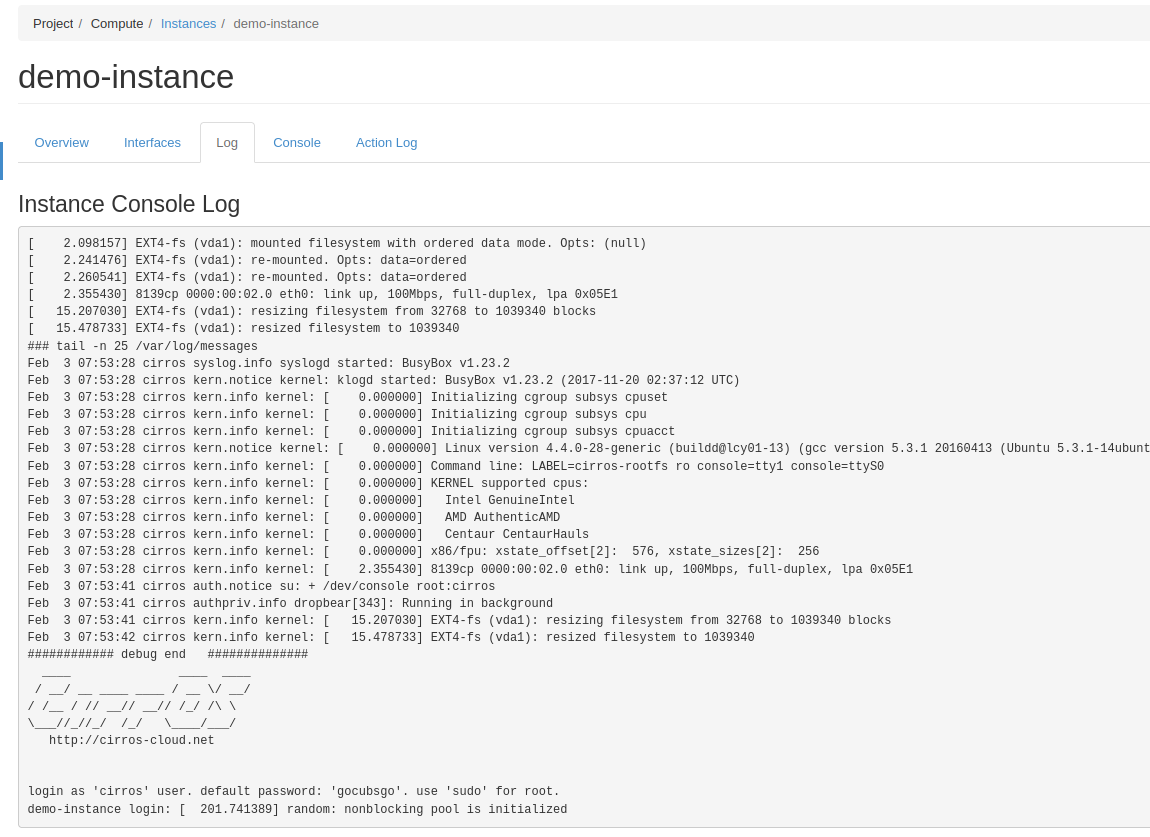The height and width of the screenshot is (837, 1150).
Task: Click the log line with timestamp 2.260541
Action: 247,277
